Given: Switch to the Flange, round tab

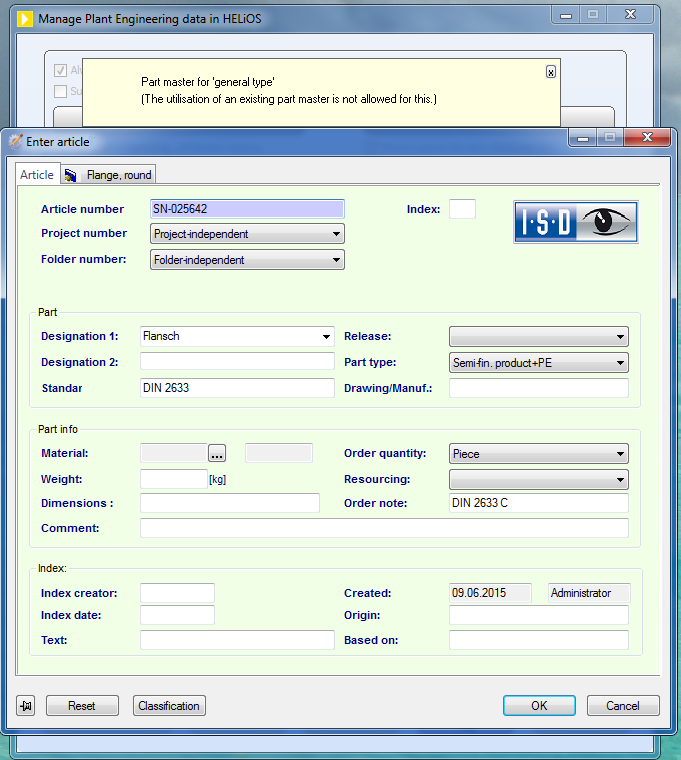Looking at the screenshot, I should [118, 175].
